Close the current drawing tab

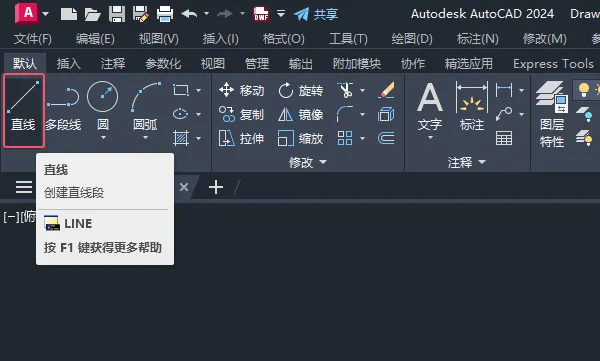pos(184,187)
